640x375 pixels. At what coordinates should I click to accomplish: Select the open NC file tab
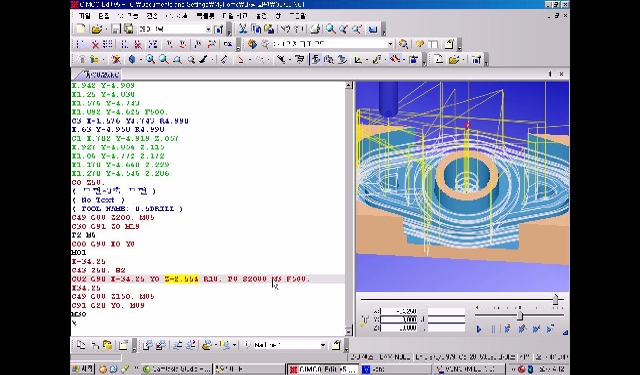coord(101,74)
